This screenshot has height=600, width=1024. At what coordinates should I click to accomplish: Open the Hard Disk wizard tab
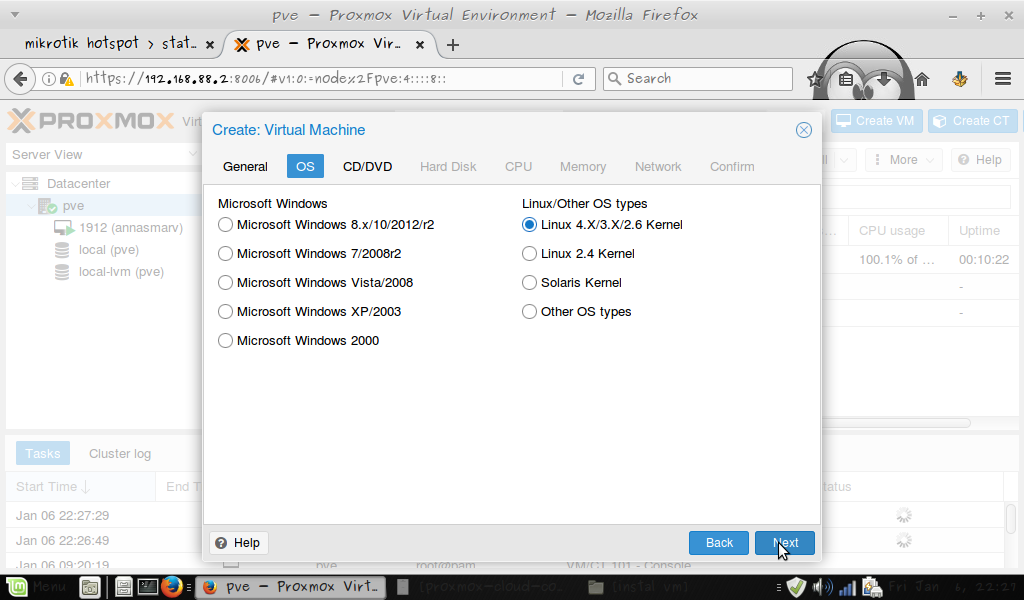[x=448, y=166]
